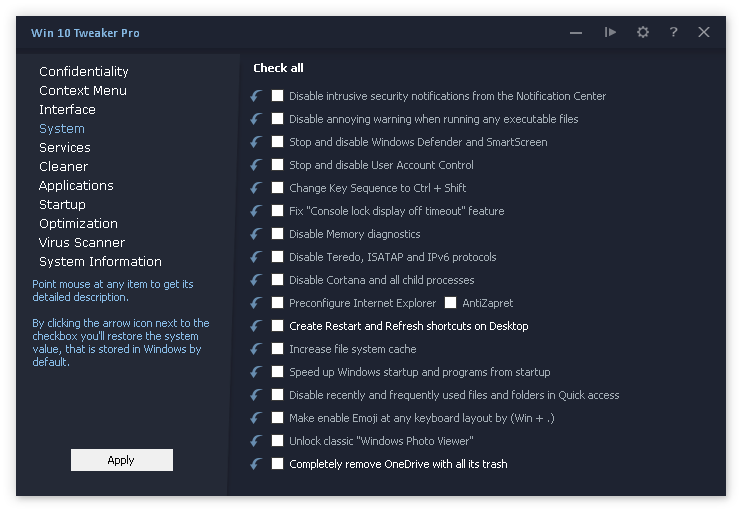This screenshot has width=742, height=512.
Task: Click the help question mark icon
Action: pos(673,32)
